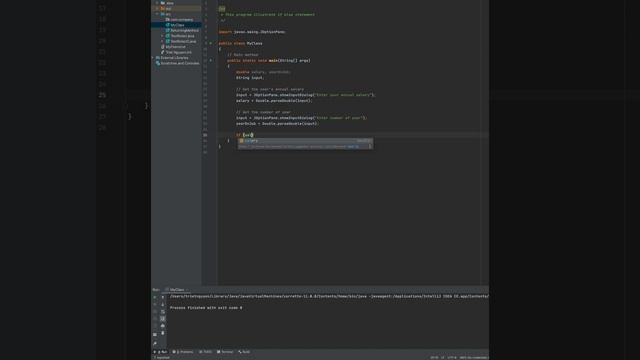Image resolution: width=640 pixels, height=360 pixels.
Task: Click run gutter arrow beside class MyClass
Action: (x=211, y=43)
